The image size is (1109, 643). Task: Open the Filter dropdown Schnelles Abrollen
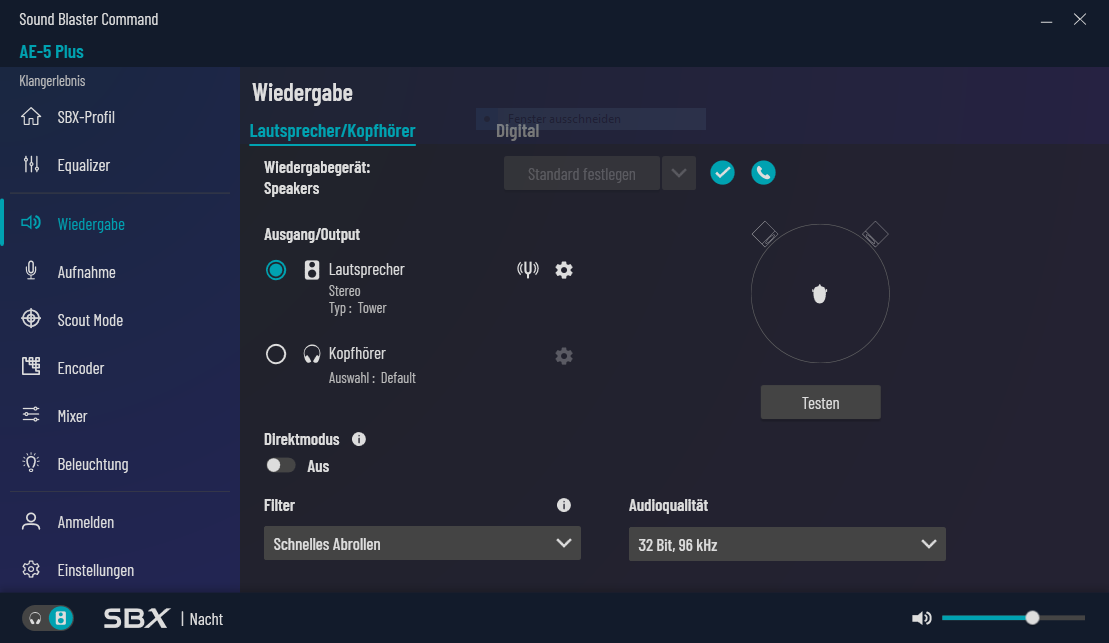[x=422, y=543]
